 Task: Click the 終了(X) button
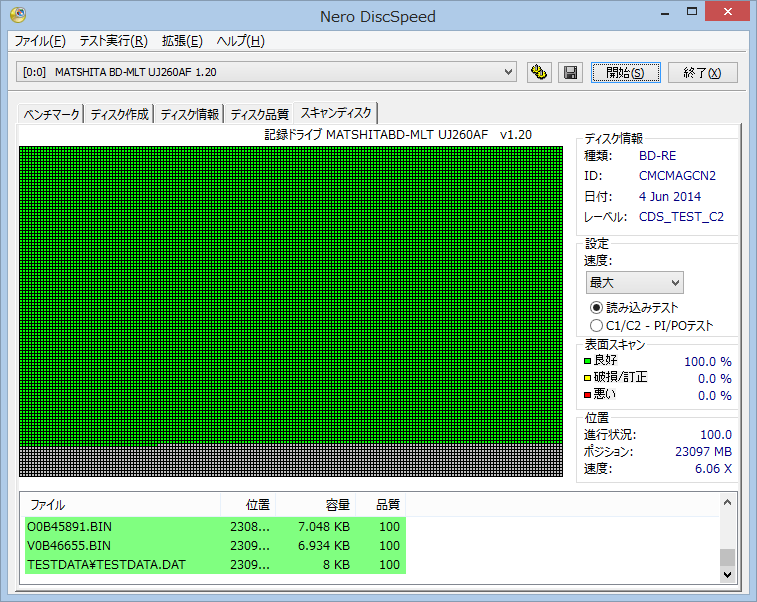click(x=702, y=72)
